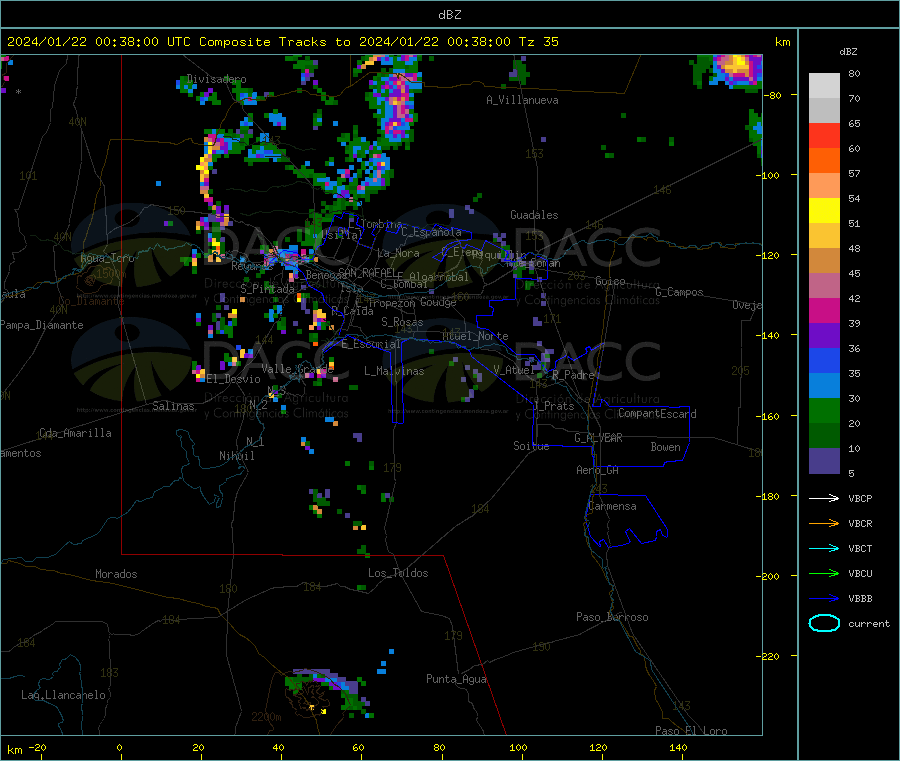Click the Divisadero map label

pyautogui.click(x=216, y=79)
